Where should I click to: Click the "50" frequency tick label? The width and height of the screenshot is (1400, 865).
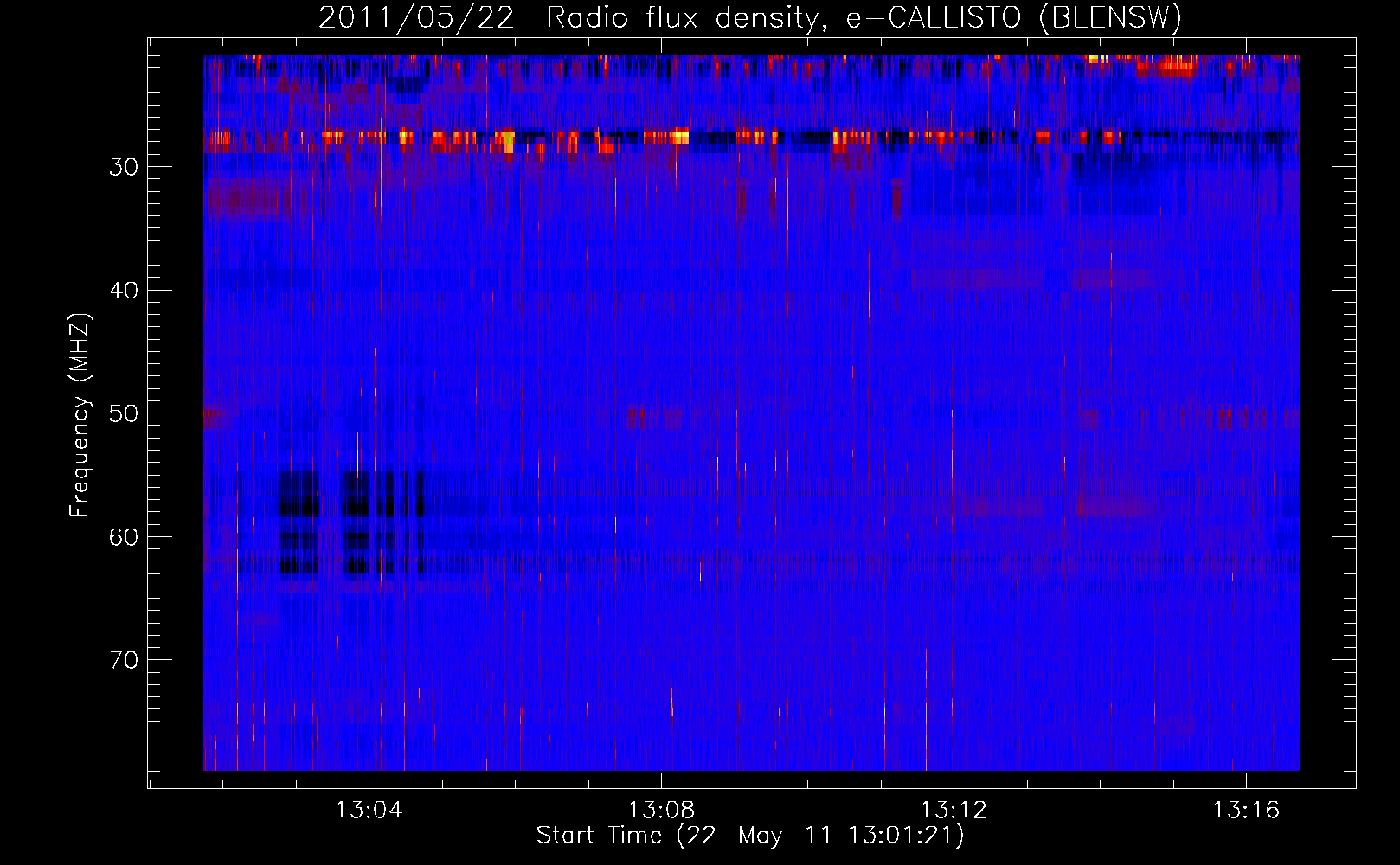124,413
